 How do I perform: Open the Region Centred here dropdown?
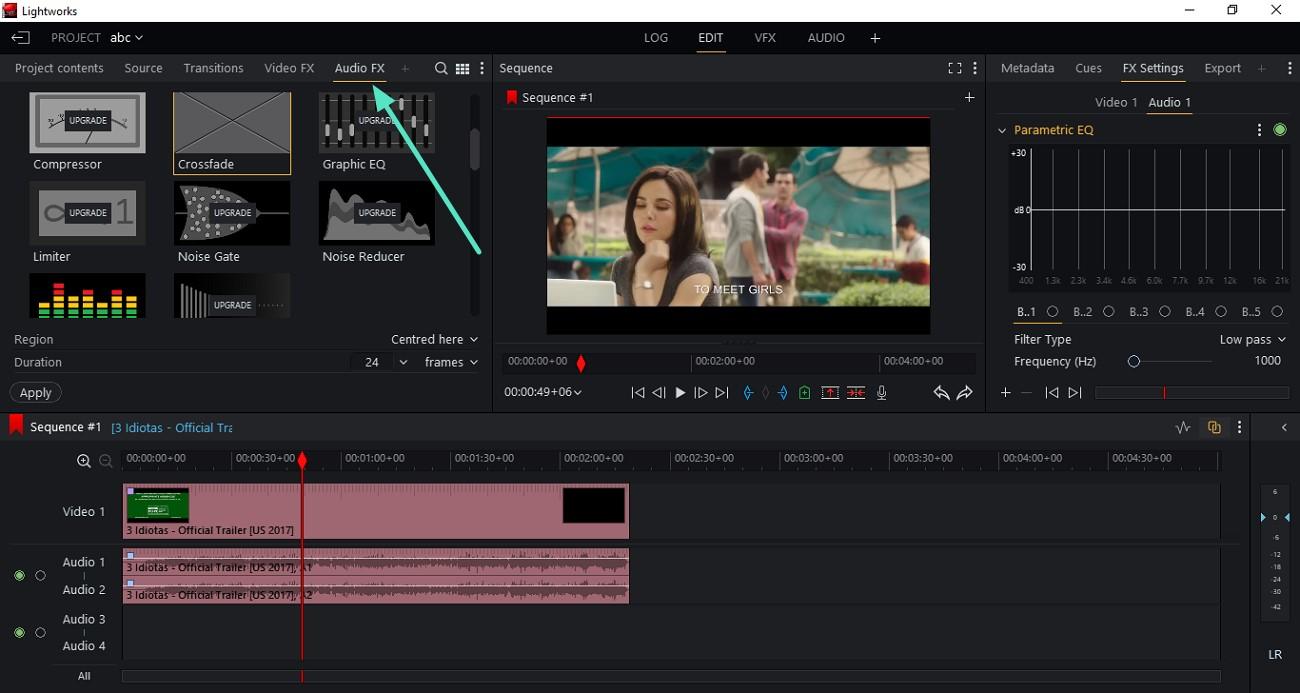pos(434,340)
